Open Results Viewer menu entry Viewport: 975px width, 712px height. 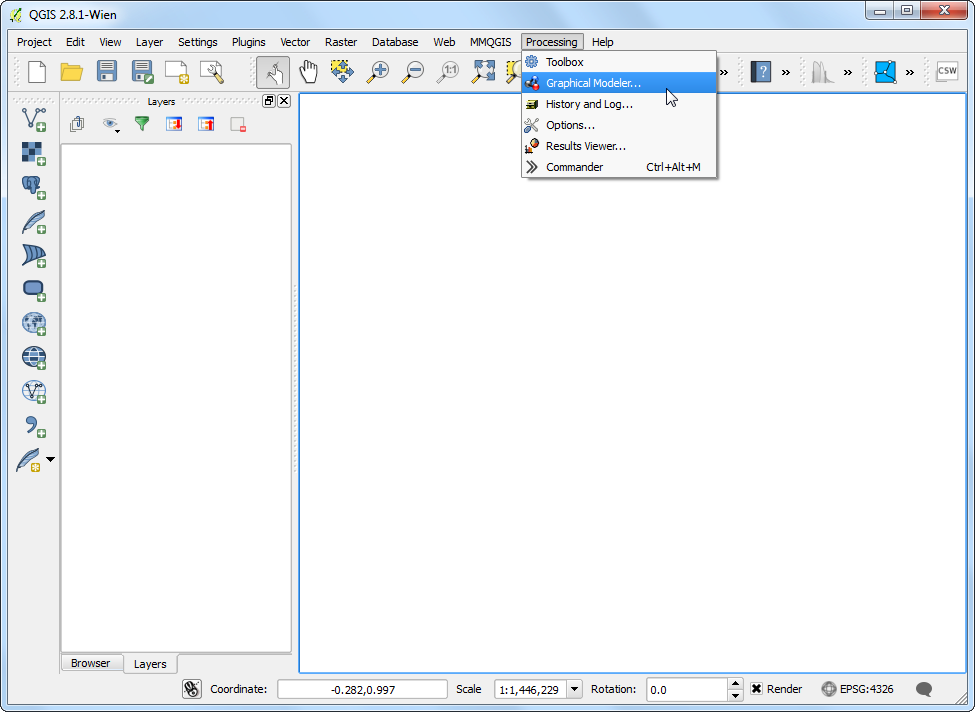619,146
